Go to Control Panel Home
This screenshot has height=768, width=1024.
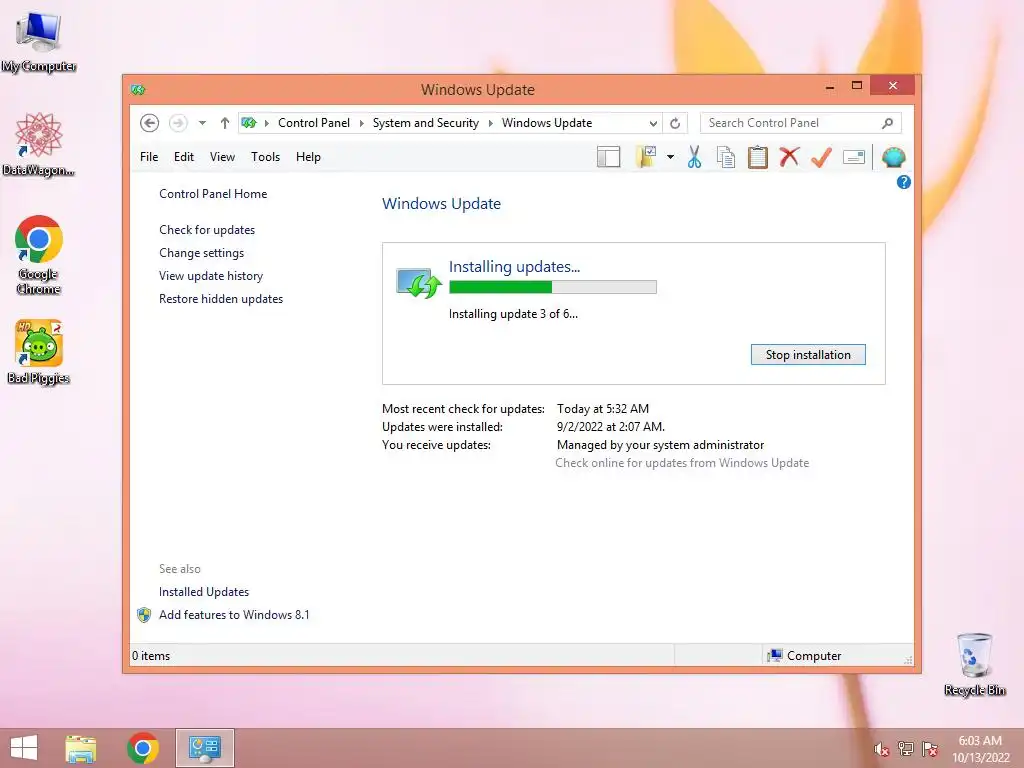coord(213,194)
